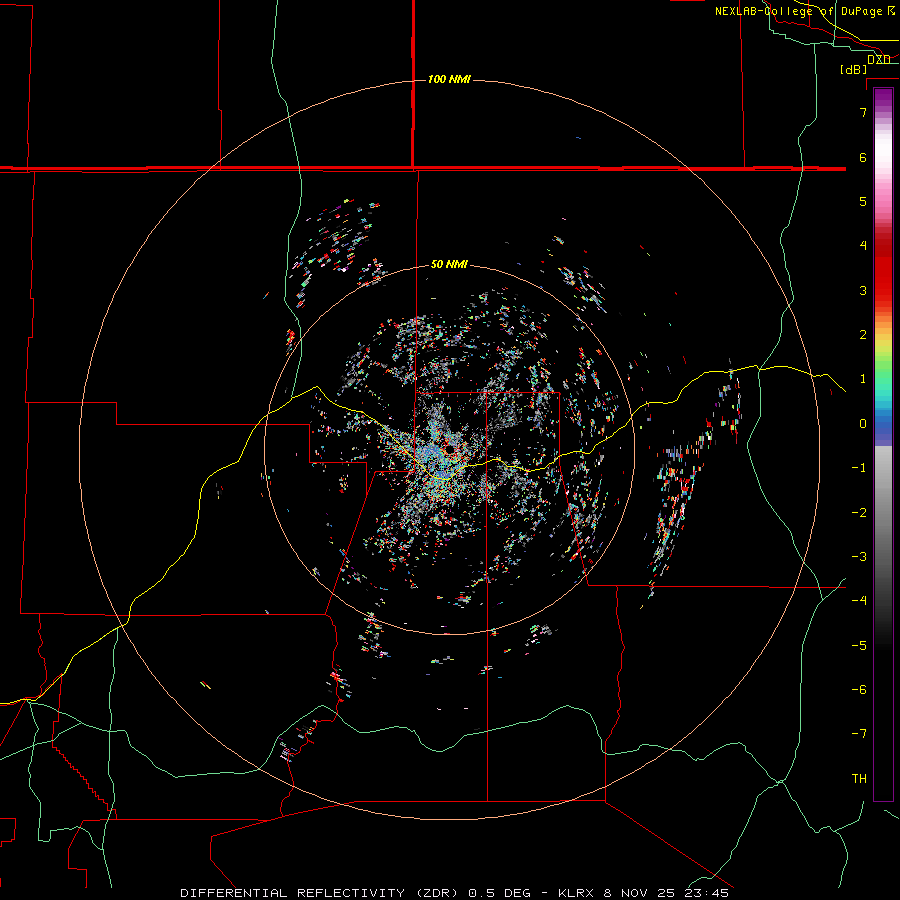The width and height of the screenshot is (900, 900).
Task: Click the 50 NMI range ring label
Action: pyautogui.click(x=449, y=264)
